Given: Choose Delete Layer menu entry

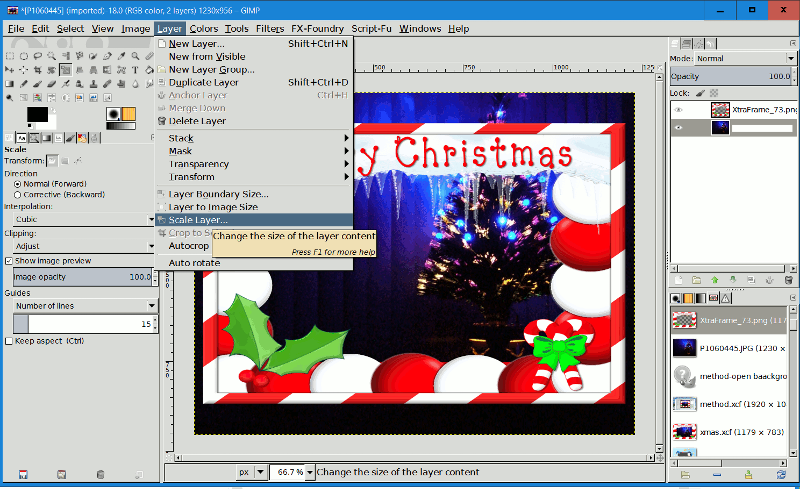Looking at the screenshot, I should point(253,121).
